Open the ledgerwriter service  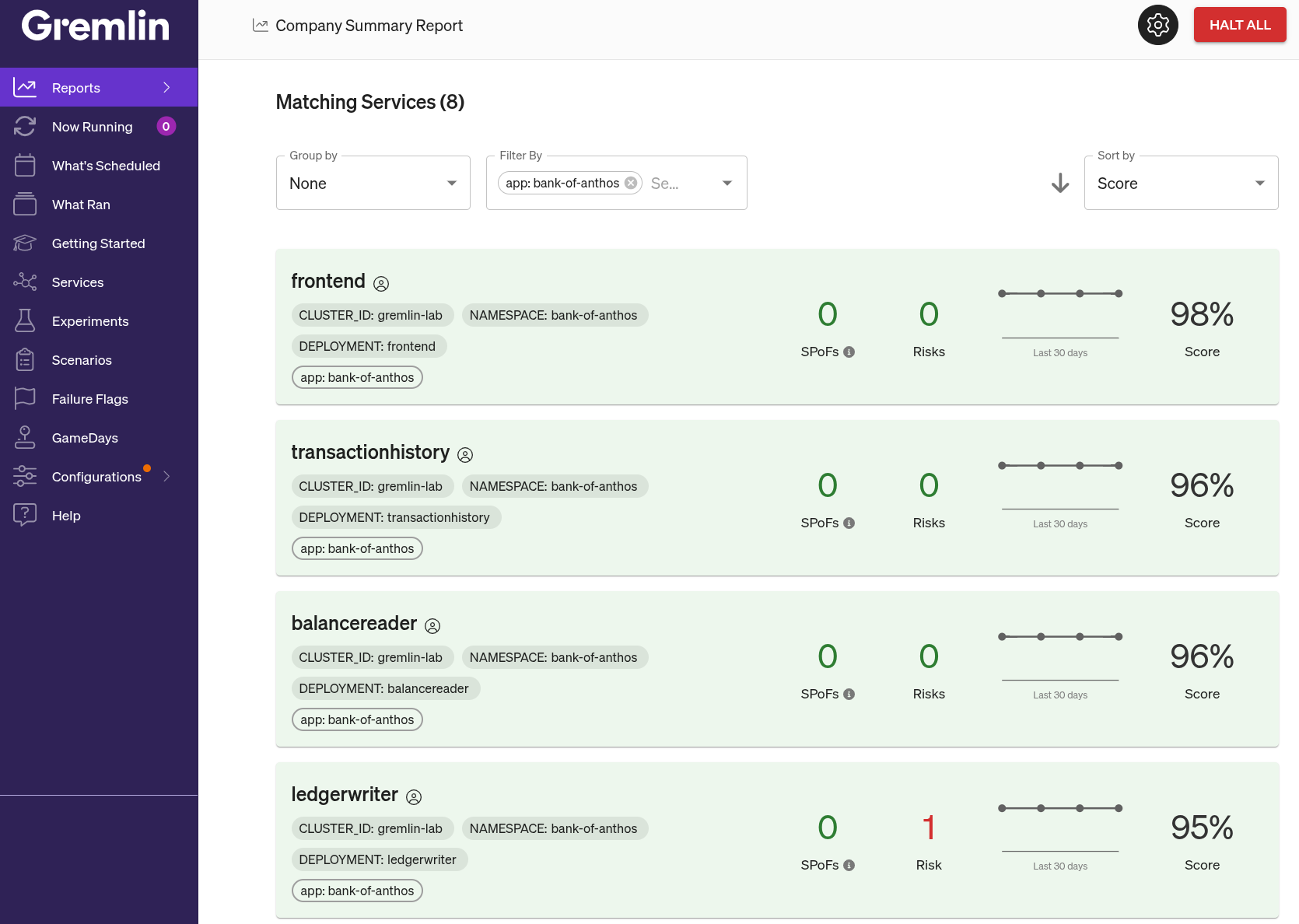point(345,794)
